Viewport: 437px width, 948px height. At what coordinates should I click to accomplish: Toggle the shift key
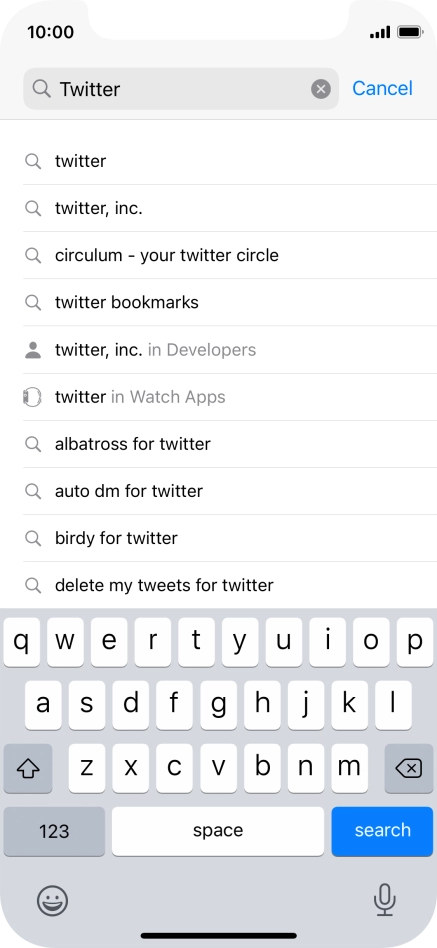tap(28, 768)
